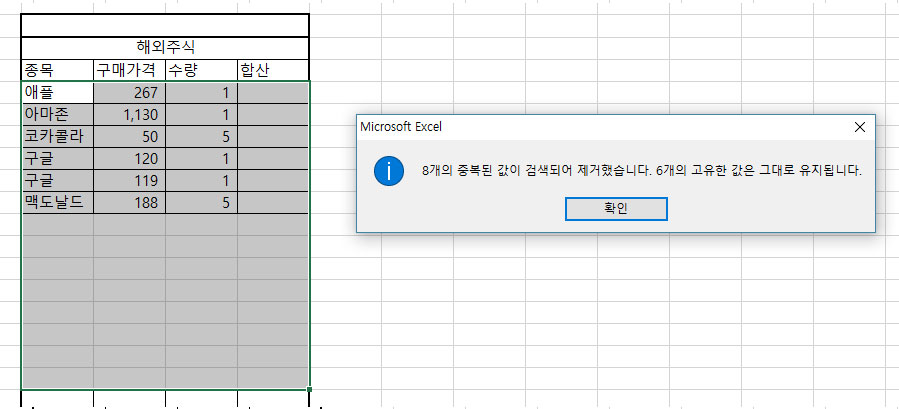Confirm the dialog with the 확인 button
The height and width of the screenshot is (409, 899).
(x=616, y=209)
